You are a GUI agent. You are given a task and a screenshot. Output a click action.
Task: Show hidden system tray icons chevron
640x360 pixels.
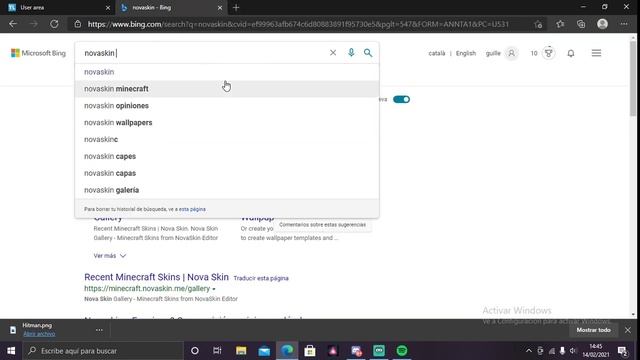[x=529, y=351]
